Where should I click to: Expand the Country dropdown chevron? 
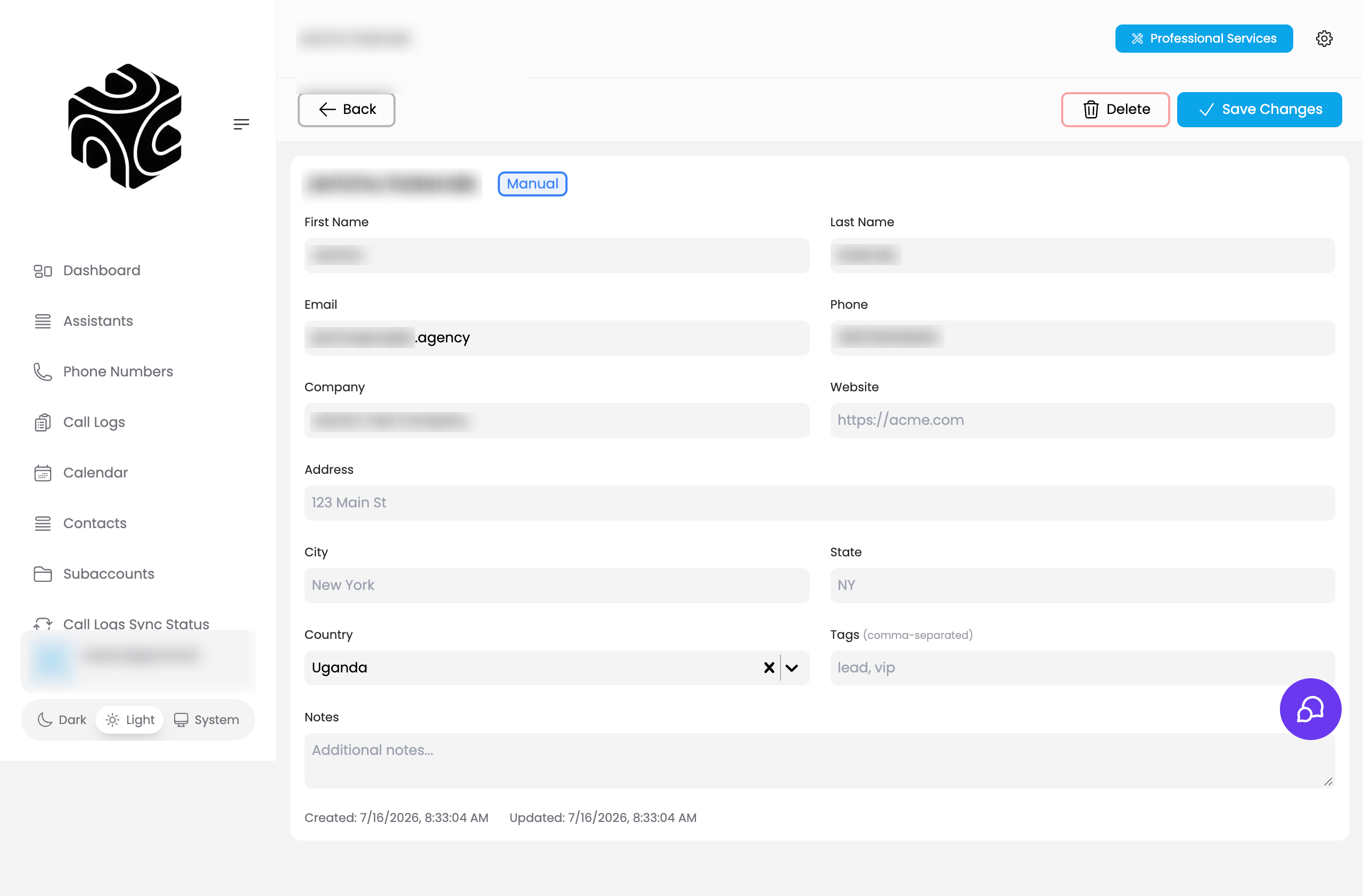[x=792, y=668]
